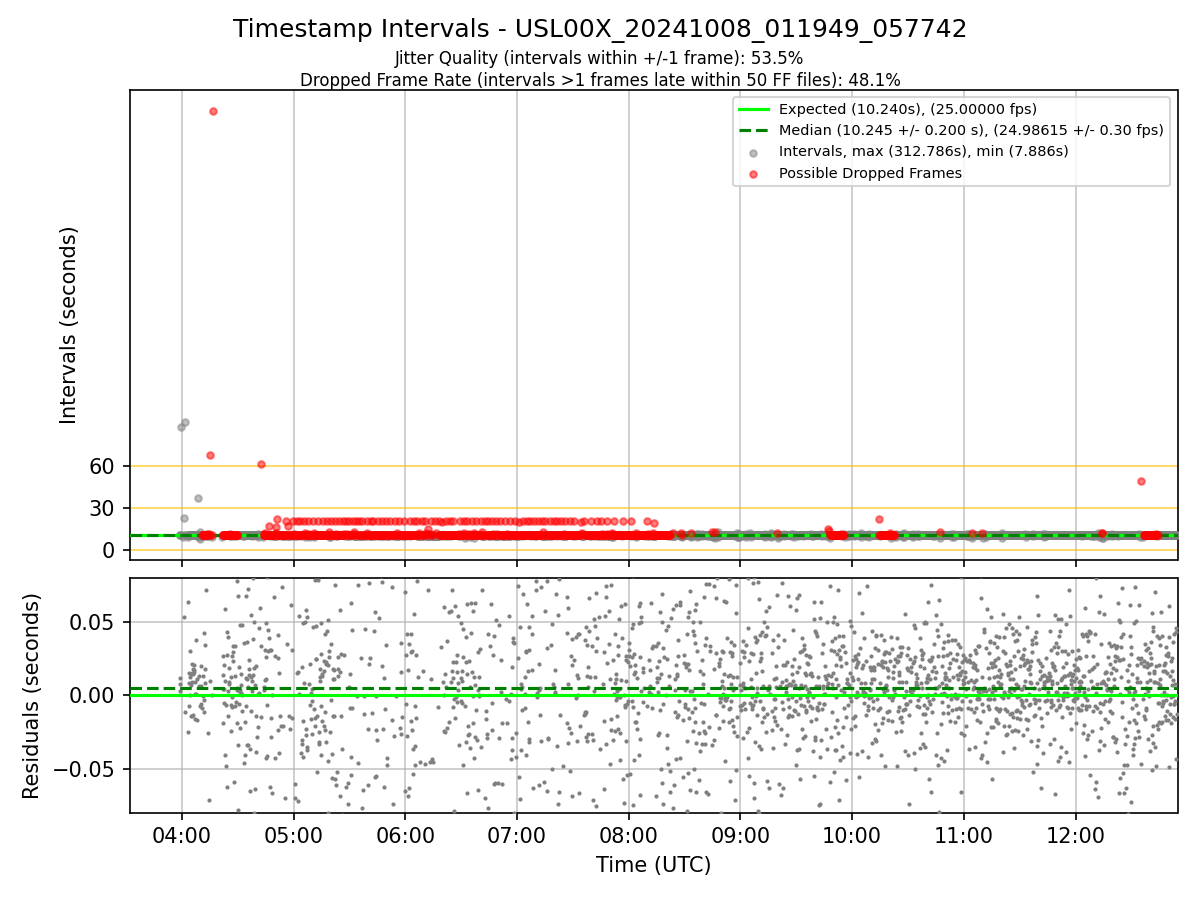
Task: Click the Median (10.245 +/- 0.200 s) legend entry
Action: pos(971,130)
